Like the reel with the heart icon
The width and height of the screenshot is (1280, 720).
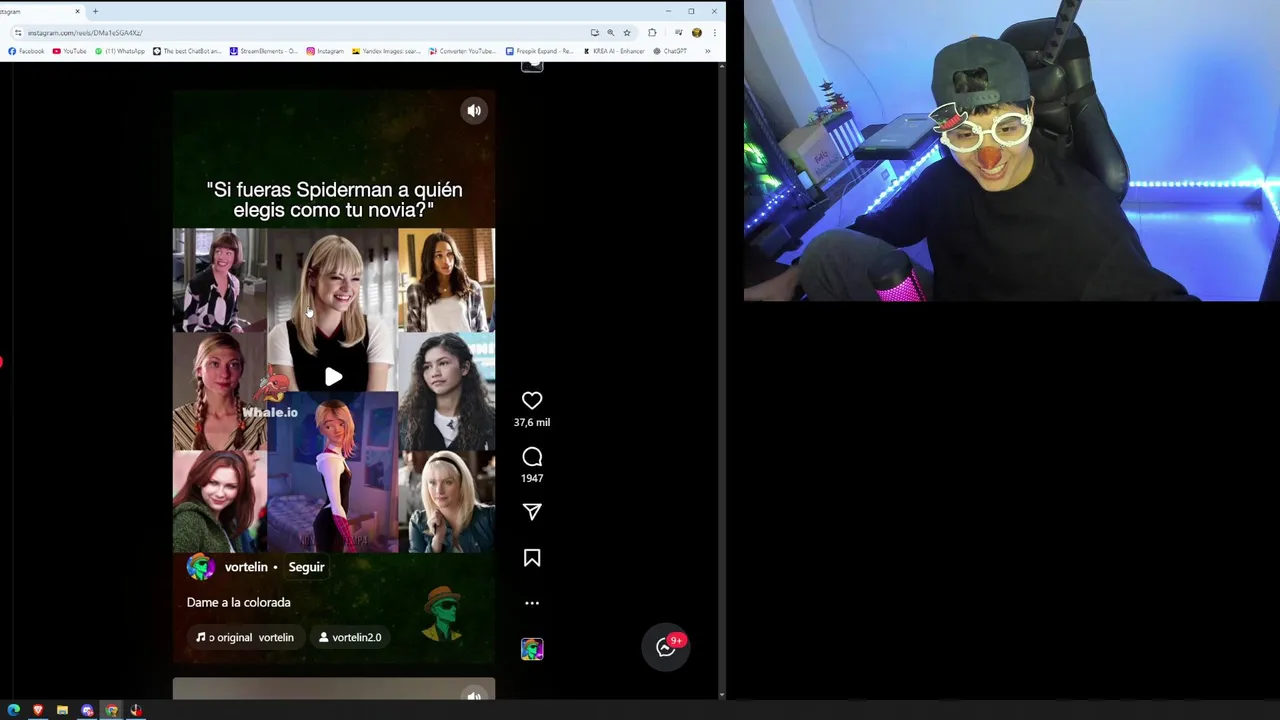[x=532, y=400]
